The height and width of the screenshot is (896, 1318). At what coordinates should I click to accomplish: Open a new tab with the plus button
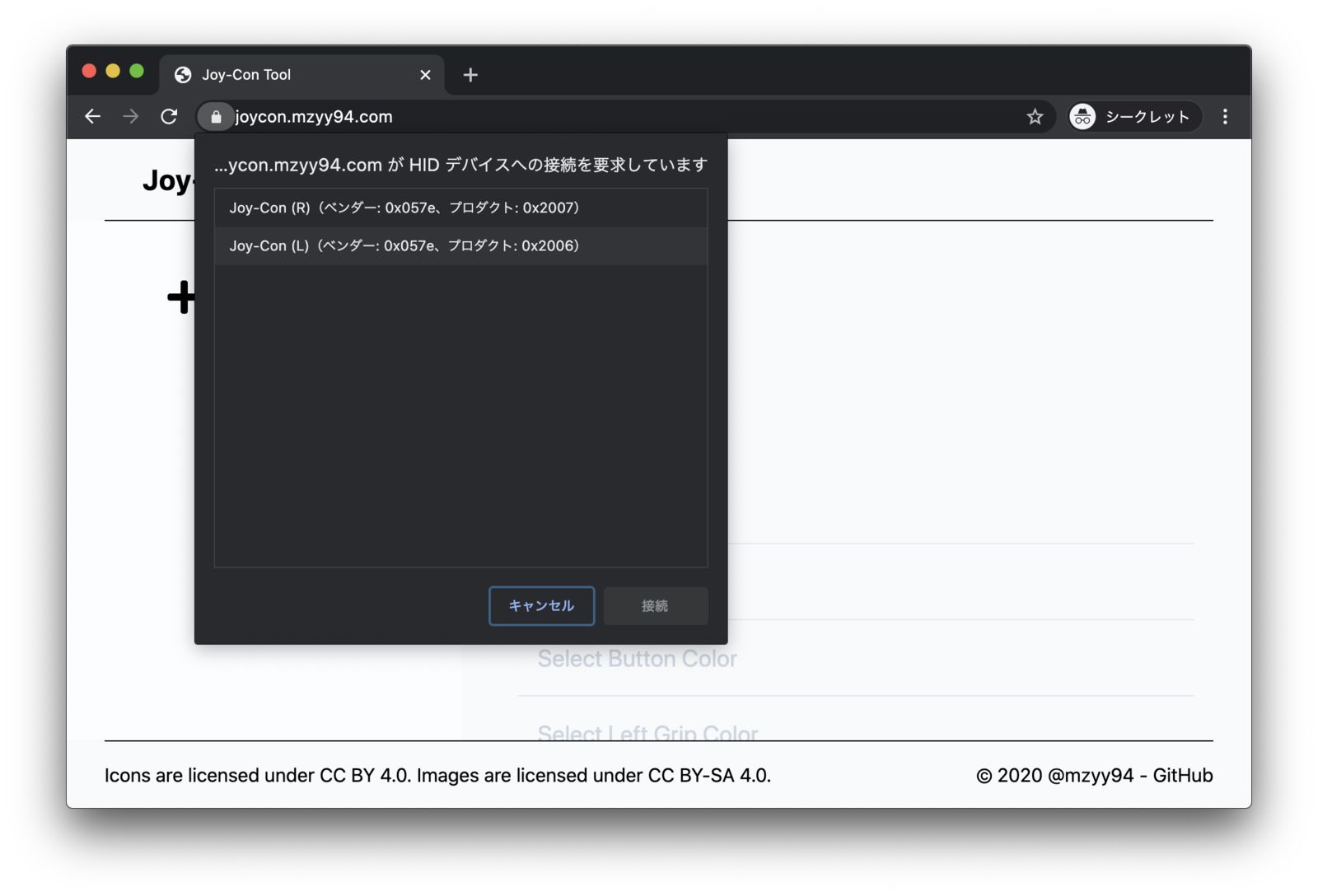coord(470,75)
